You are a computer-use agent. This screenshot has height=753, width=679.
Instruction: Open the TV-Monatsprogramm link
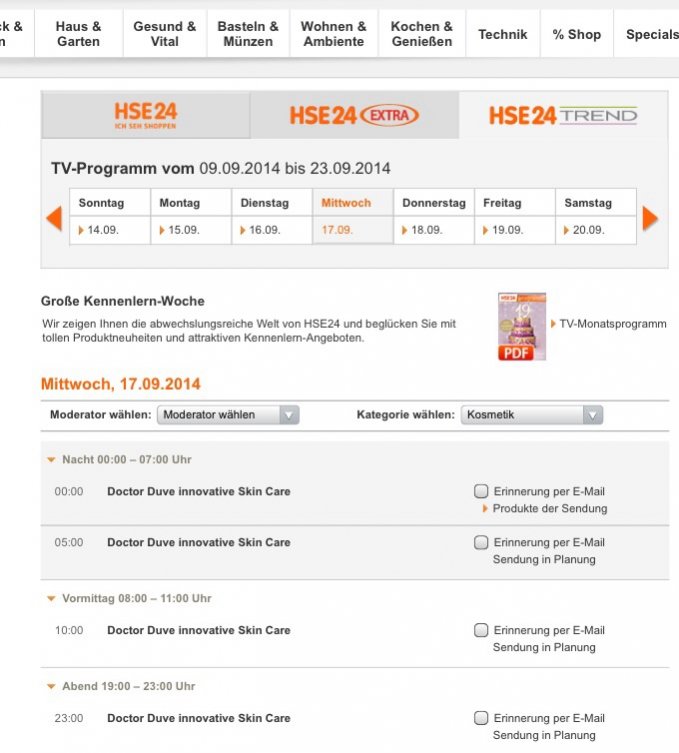pos(612,324)
